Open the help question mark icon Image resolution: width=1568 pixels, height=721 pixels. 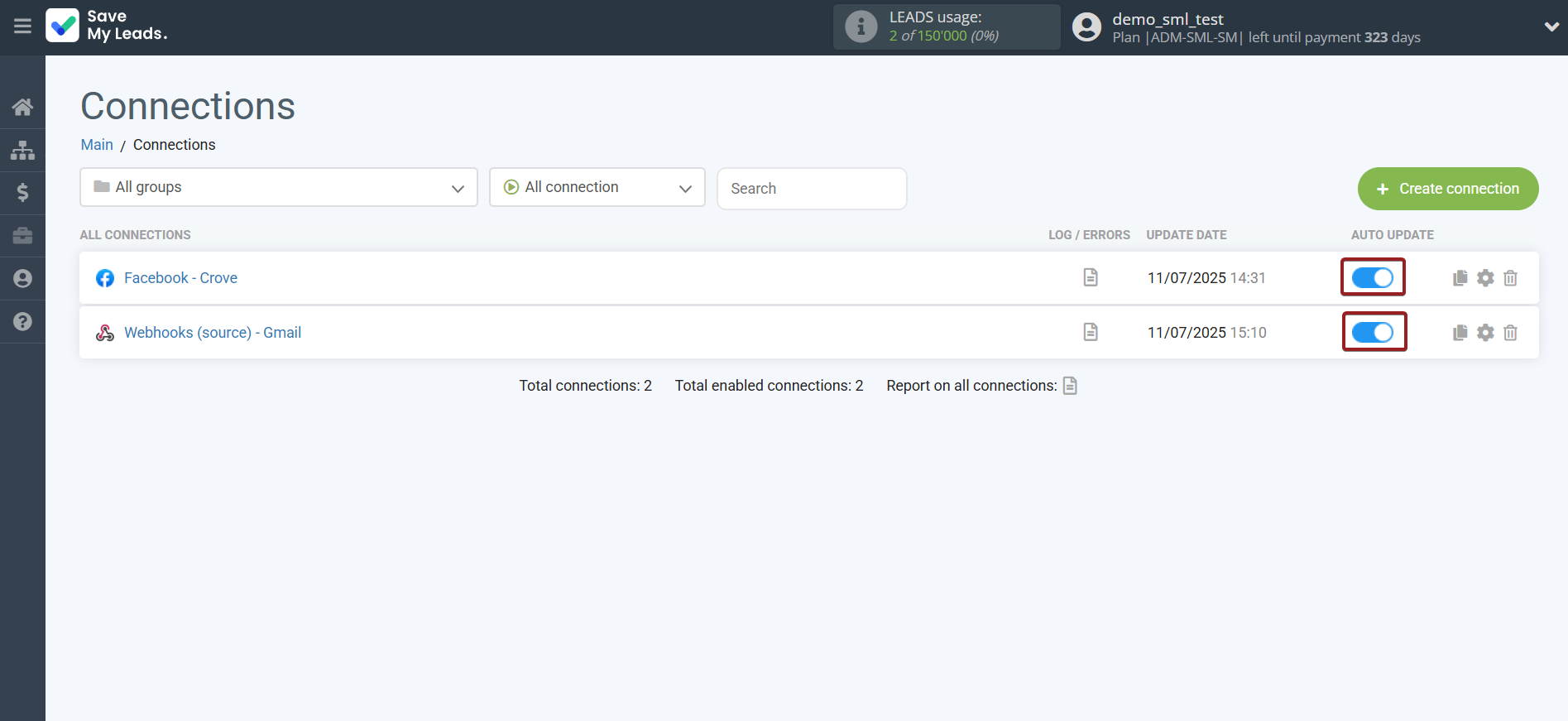[22, 321]
